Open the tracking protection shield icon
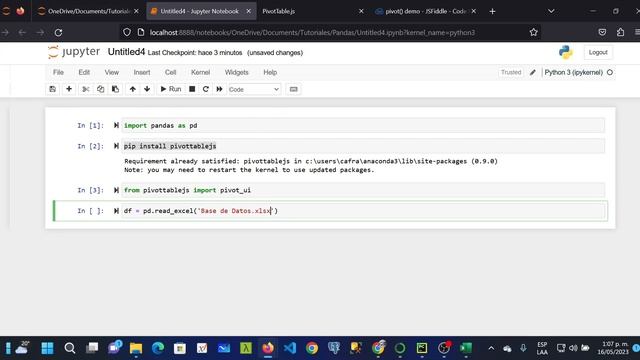Screen dimensions: 640x360 tap(127, 32)
